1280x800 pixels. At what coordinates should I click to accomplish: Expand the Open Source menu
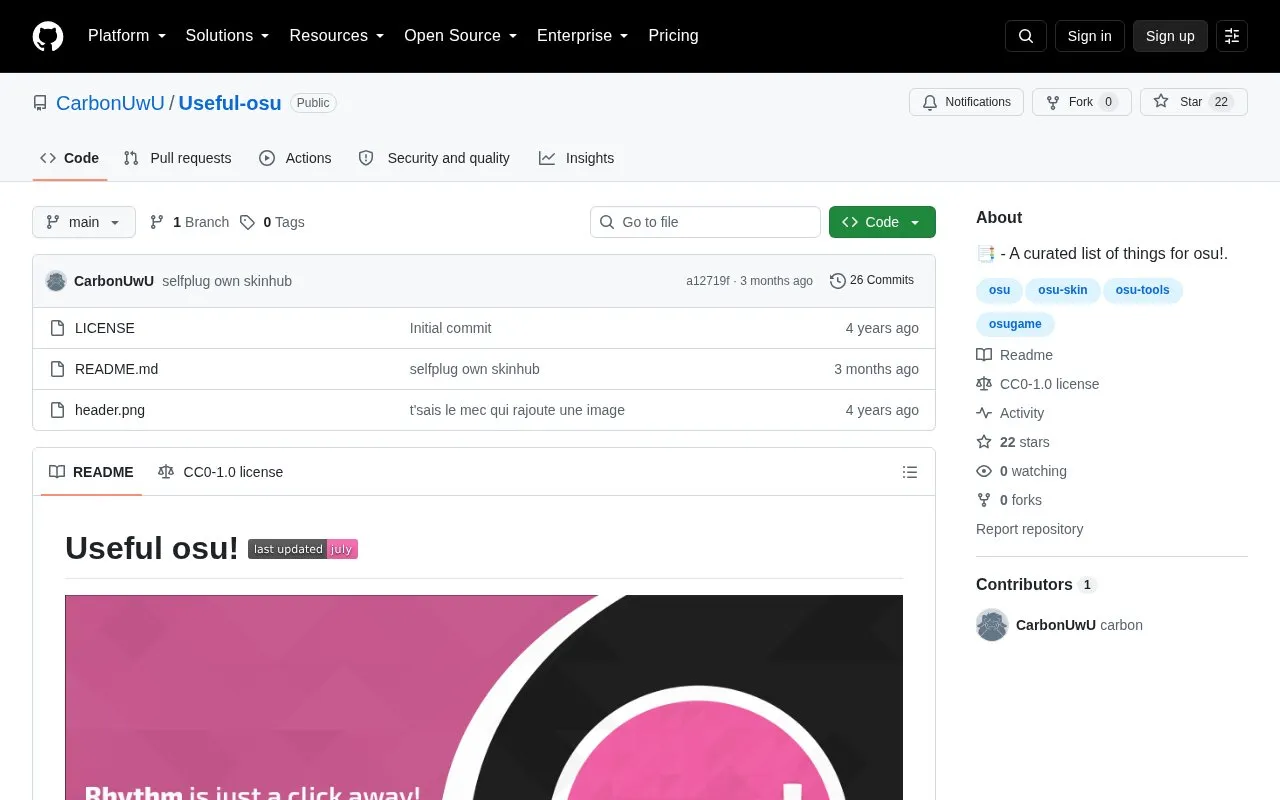pos(461,36)
